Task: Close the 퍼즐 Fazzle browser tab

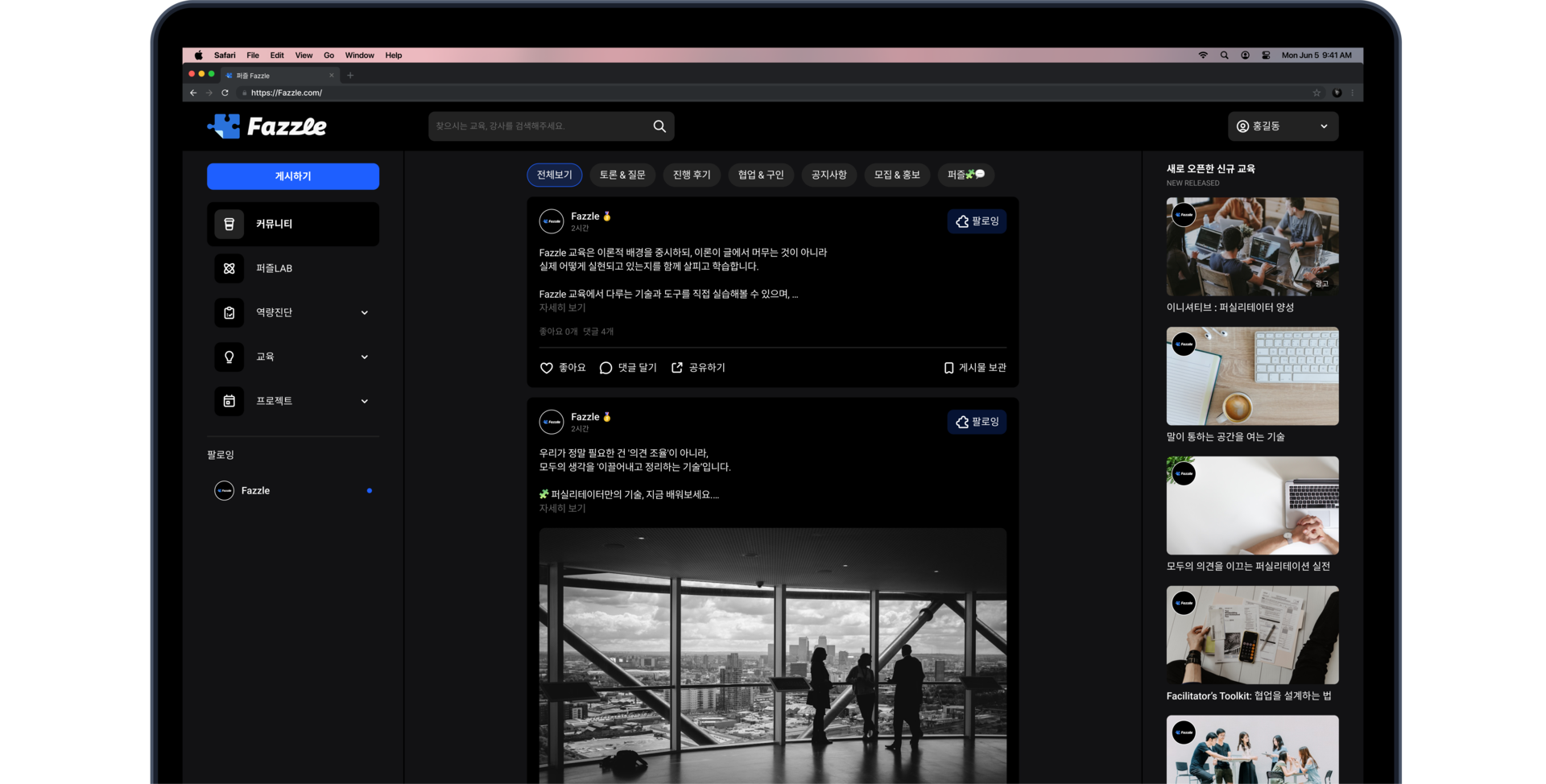Action: pos(331,76)
